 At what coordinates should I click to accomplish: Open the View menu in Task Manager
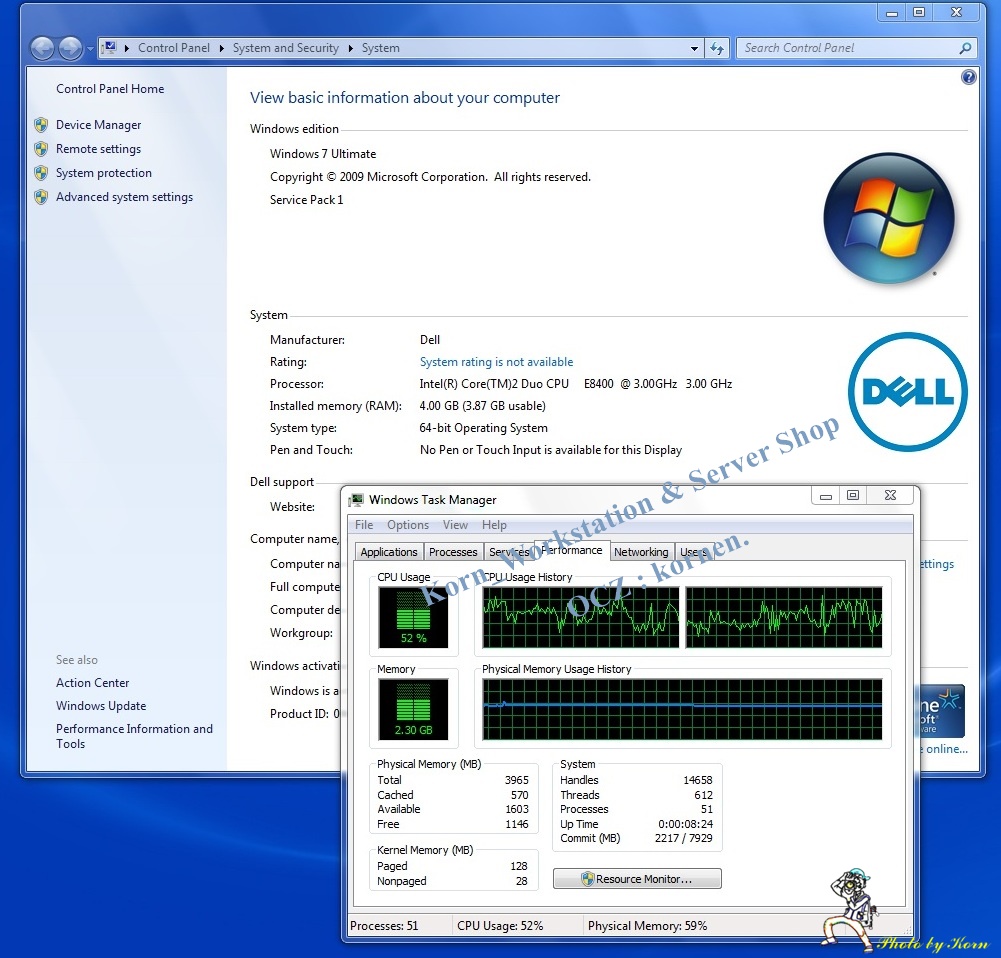pyautogui.click(x=455, y=525)
